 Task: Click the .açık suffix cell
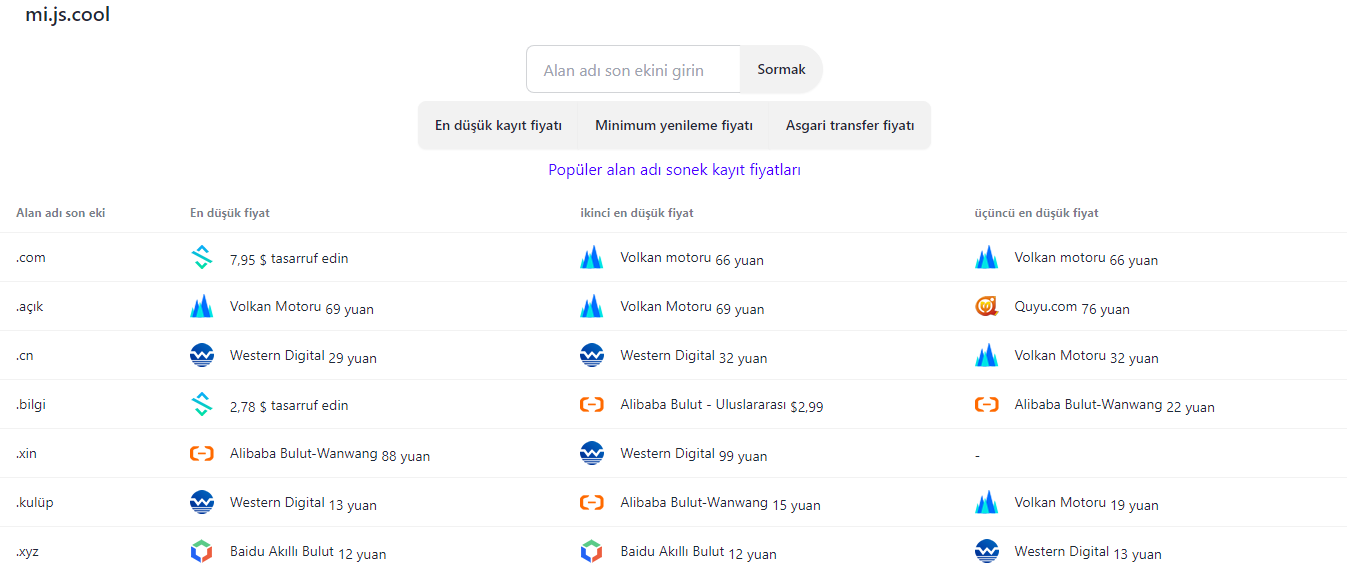click(x=30, y=307)
